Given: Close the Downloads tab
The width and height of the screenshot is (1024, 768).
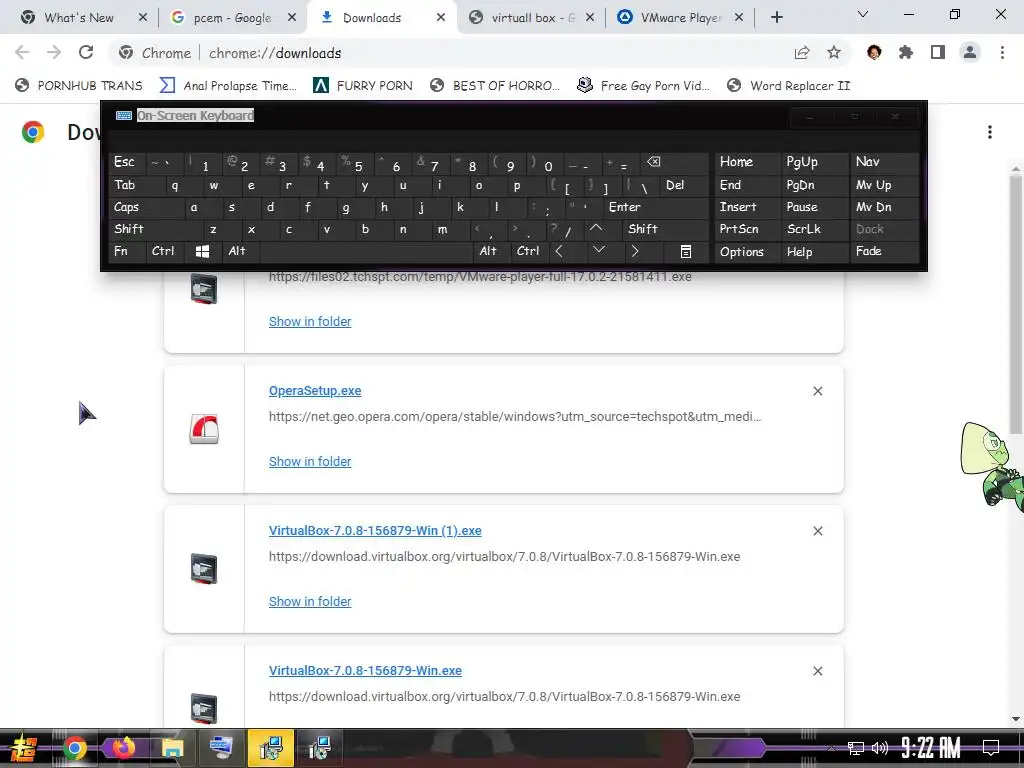Looking at the screenshot, I should pos(441,18).
